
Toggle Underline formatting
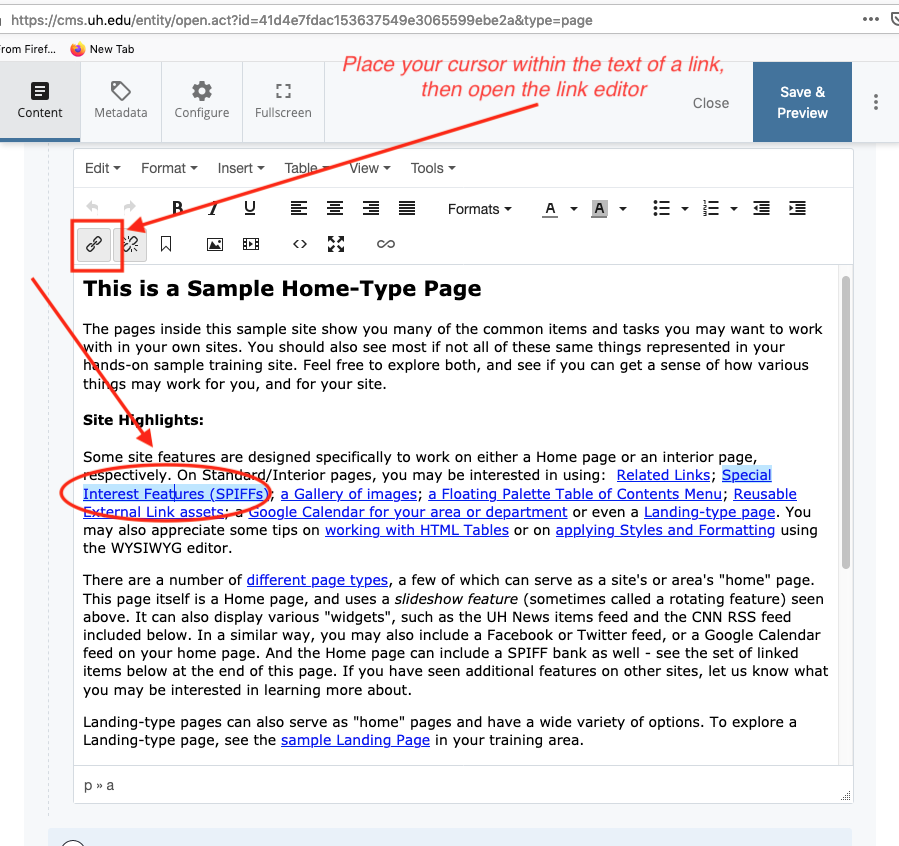click(x=249, y=207)
